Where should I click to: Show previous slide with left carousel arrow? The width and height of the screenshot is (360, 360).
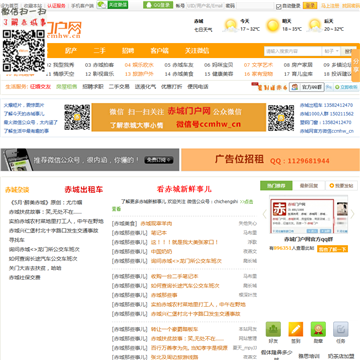click(x=264, y=214)
